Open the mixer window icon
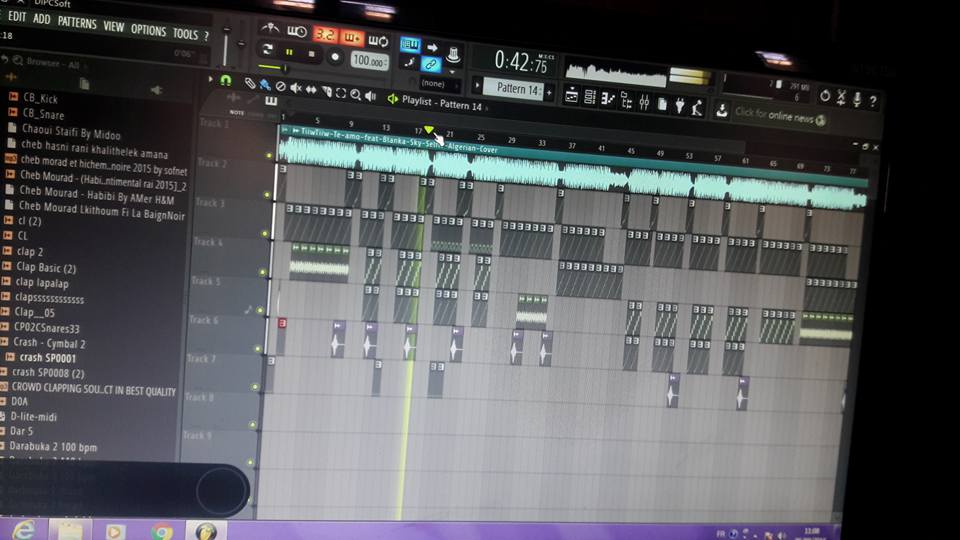 (x=644, y=102)
